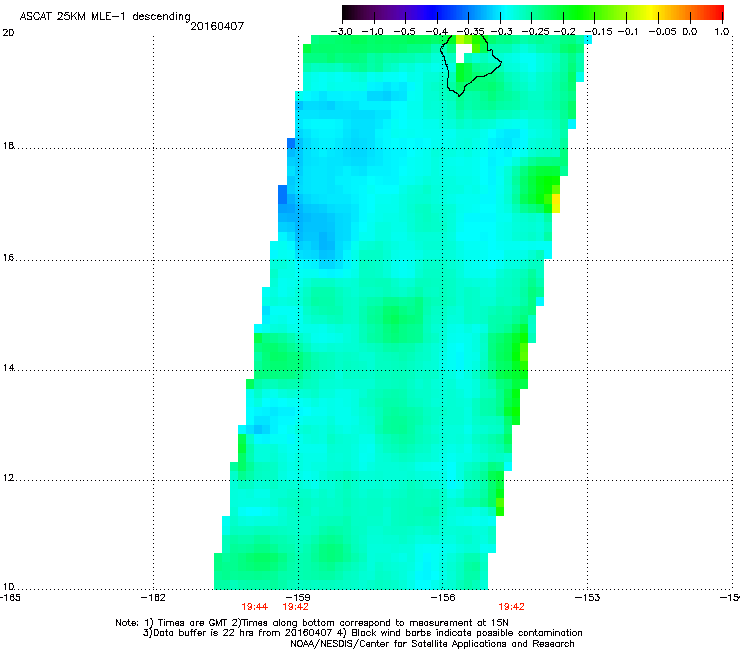Click the latitude axis label 14
The height and width of the screenshot is (650, 740).
pyautogui.click(x=8, y=368)
